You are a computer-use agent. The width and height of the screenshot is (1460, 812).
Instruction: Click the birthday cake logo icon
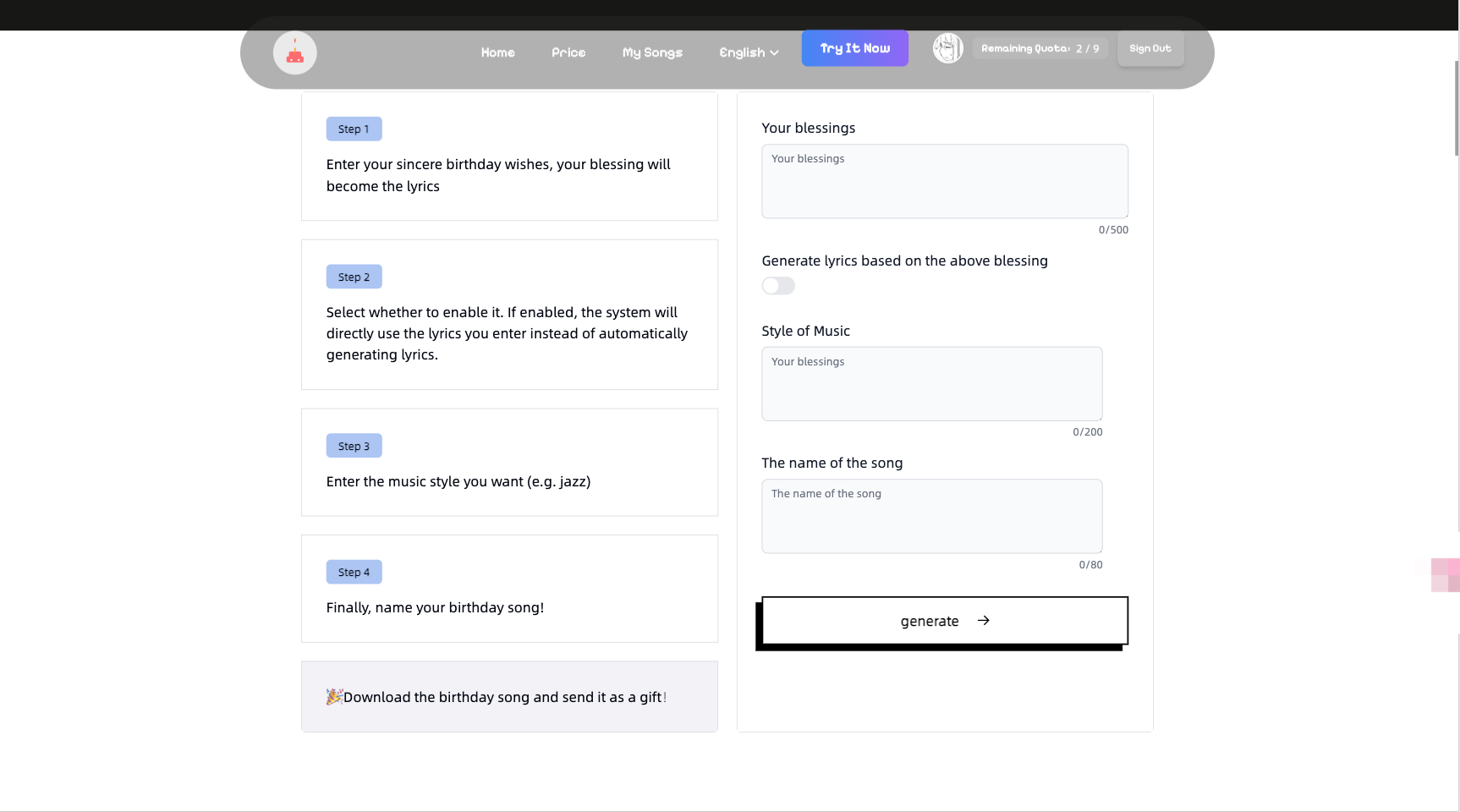(294, 52)
